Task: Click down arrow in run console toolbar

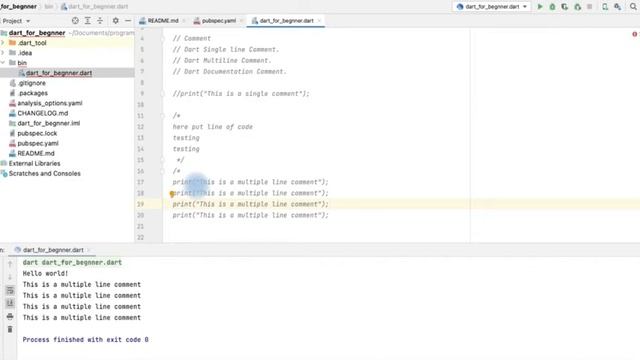Action: pos(10,277)
